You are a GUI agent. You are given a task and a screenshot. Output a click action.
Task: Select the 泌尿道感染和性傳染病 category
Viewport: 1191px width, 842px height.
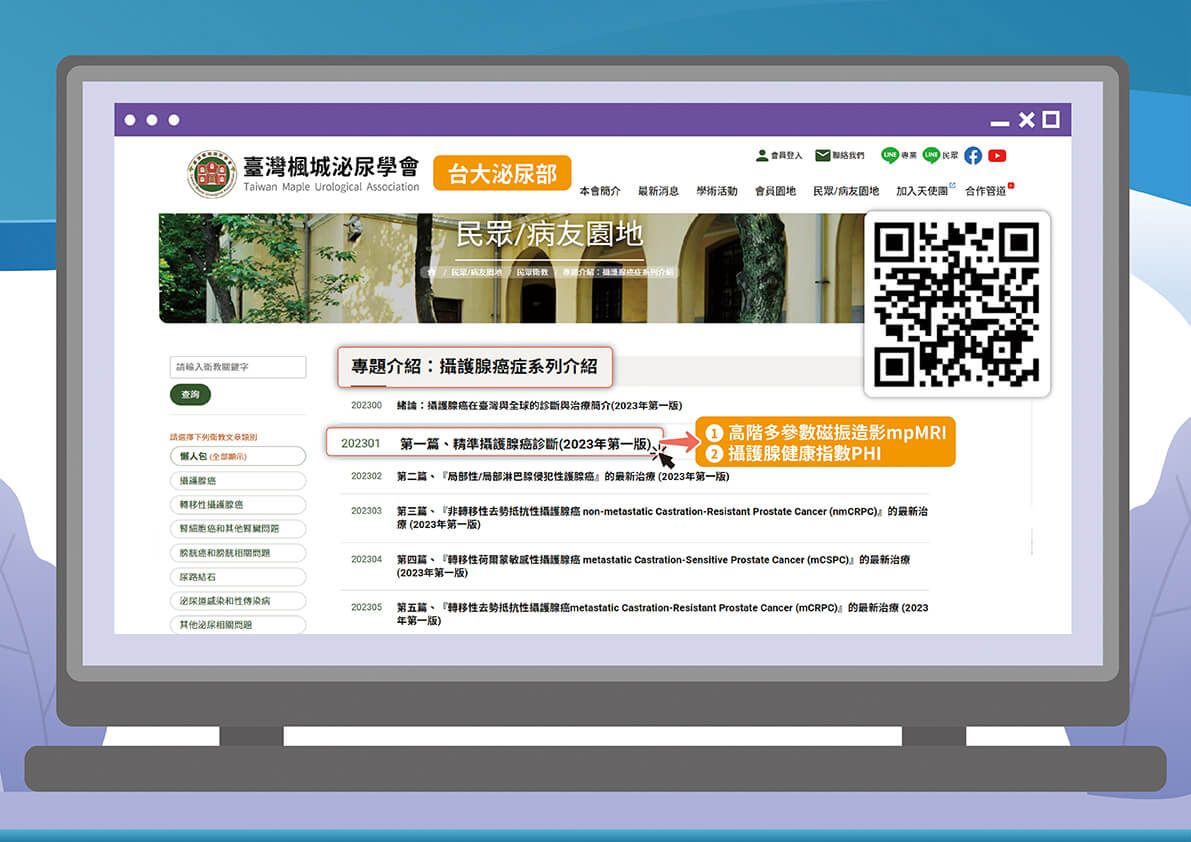(238, 601)
